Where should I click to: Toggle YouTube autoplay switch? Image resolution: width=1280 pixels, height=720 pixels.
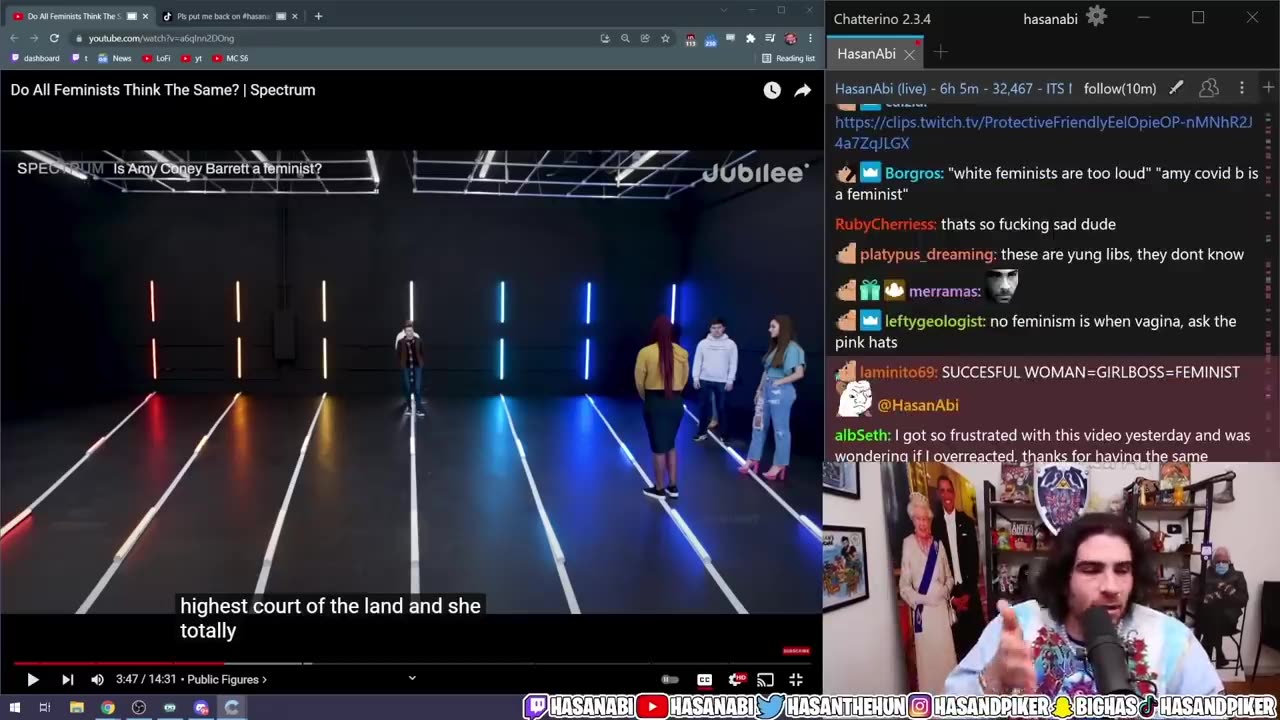click(x=670, y=680)
